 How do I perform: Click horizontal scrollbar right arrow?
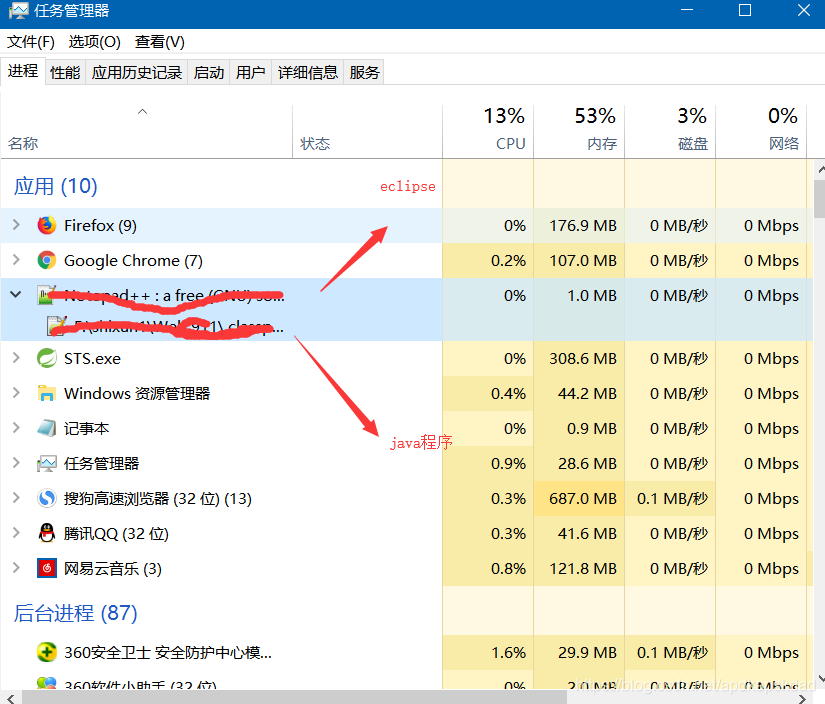802,698
